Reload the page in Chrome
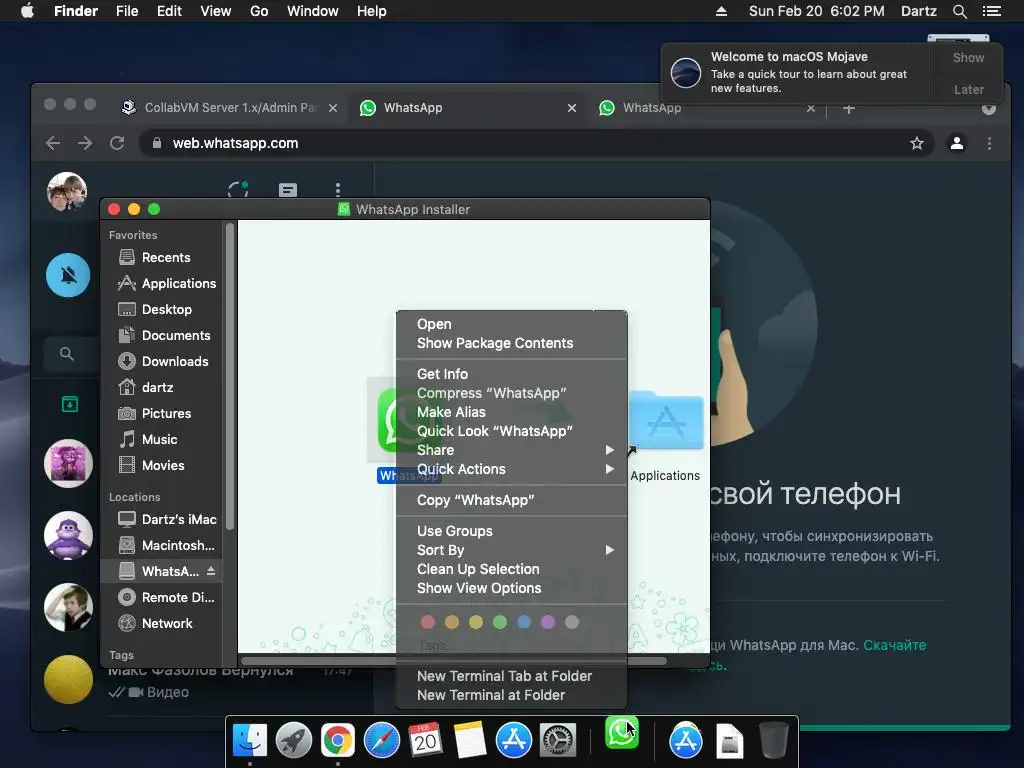This screenshot has height=768, width=1024. click(117, 143)
